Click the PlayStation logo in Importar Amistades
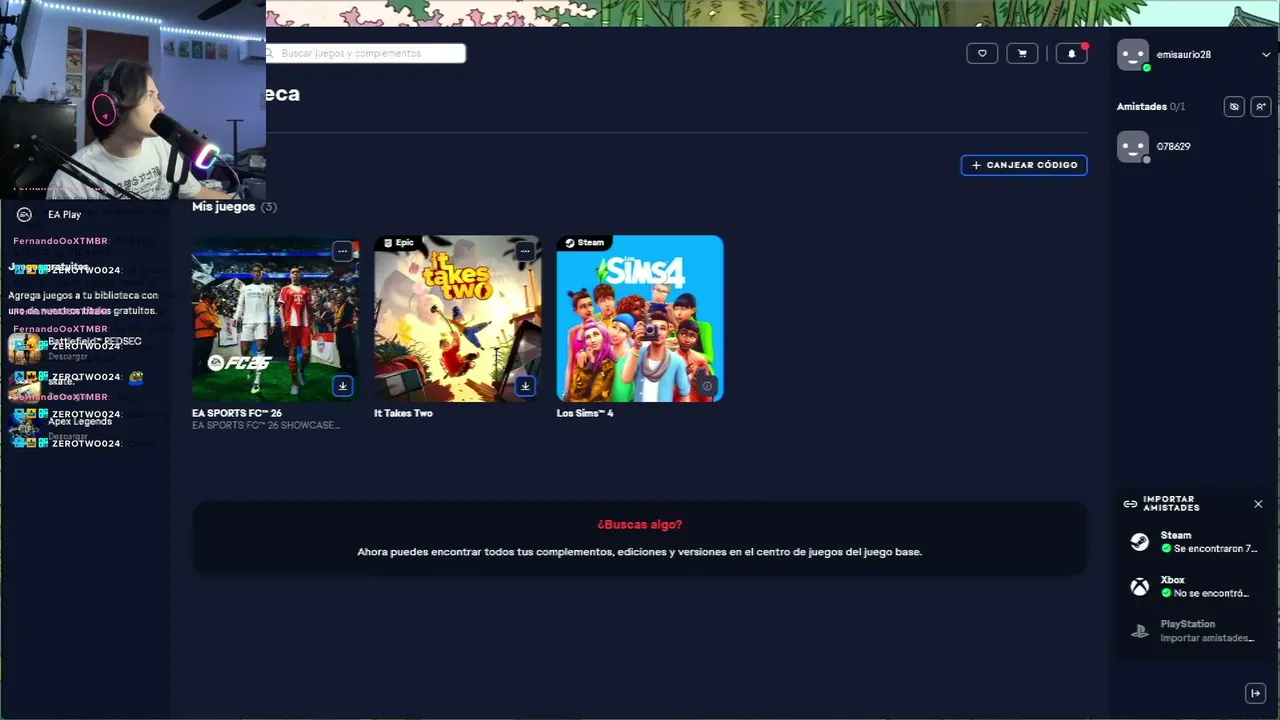Viewport: 1280px width, 720px height. tap(1139, 631)
